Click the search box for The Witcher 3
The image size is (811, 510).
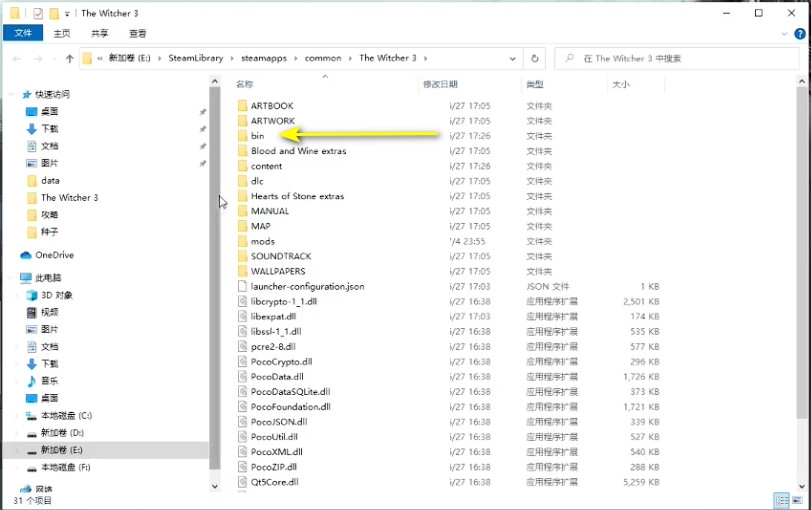680,59
